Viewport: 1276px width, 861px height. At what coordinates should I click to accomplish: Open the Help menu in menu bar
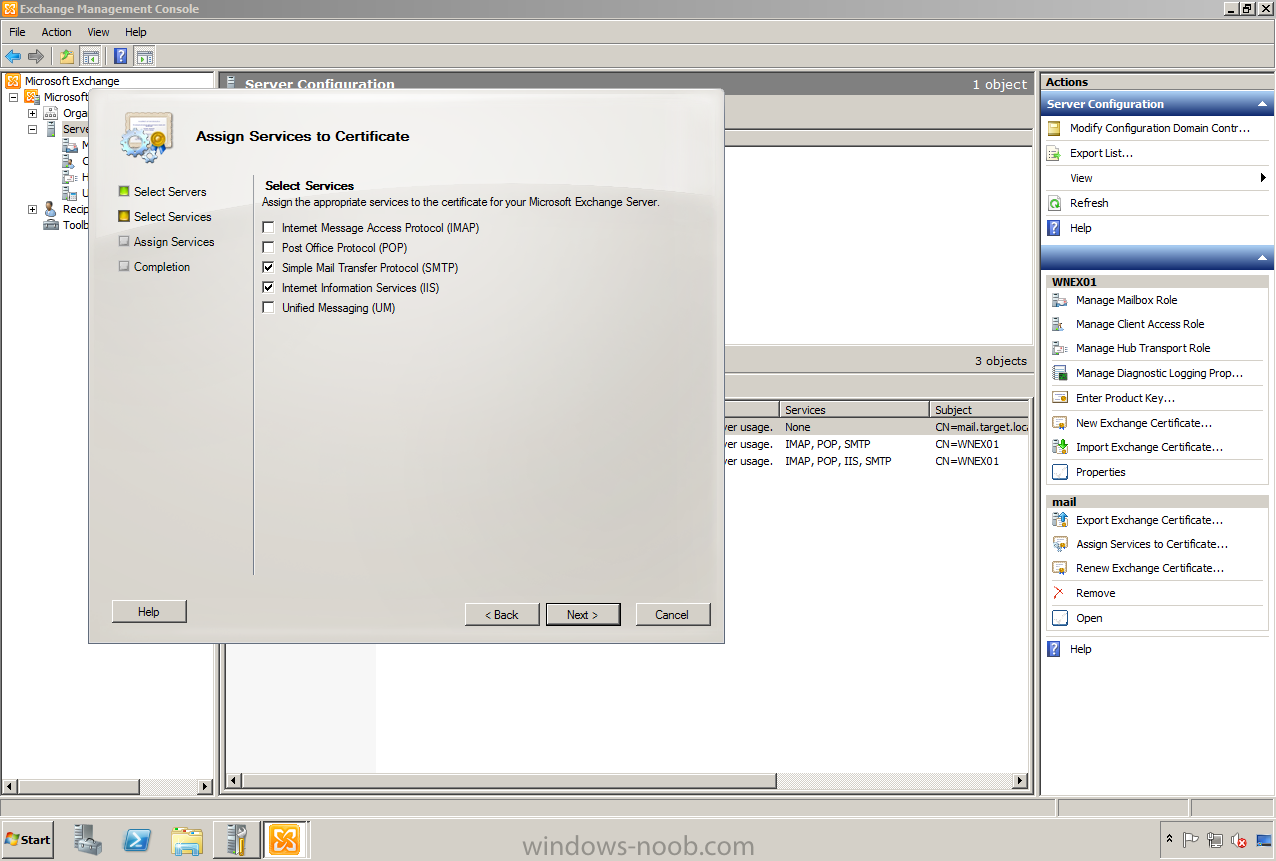point(135,32)
